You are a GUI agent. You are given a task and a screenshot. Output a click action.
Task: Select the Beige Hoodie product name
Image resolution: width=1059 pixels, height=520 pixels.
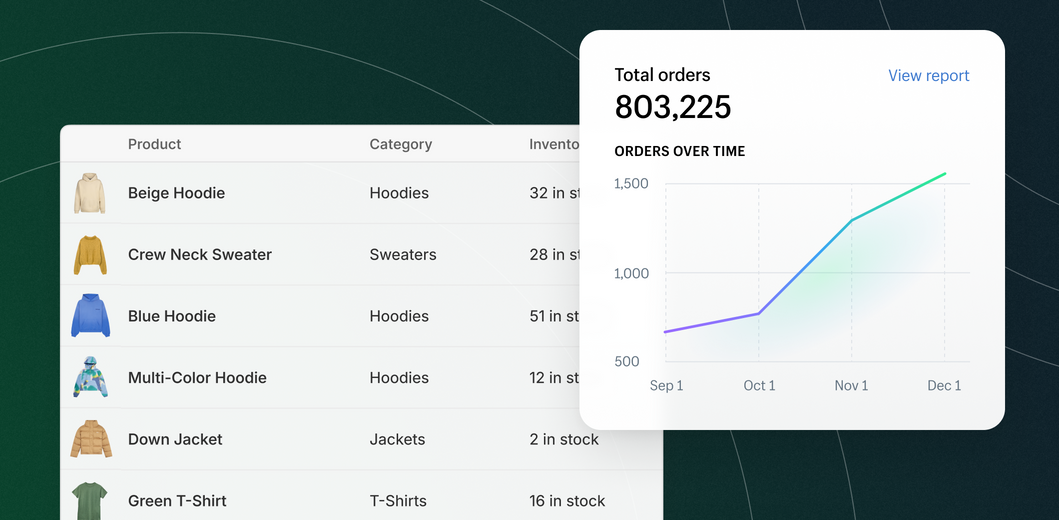176,193
